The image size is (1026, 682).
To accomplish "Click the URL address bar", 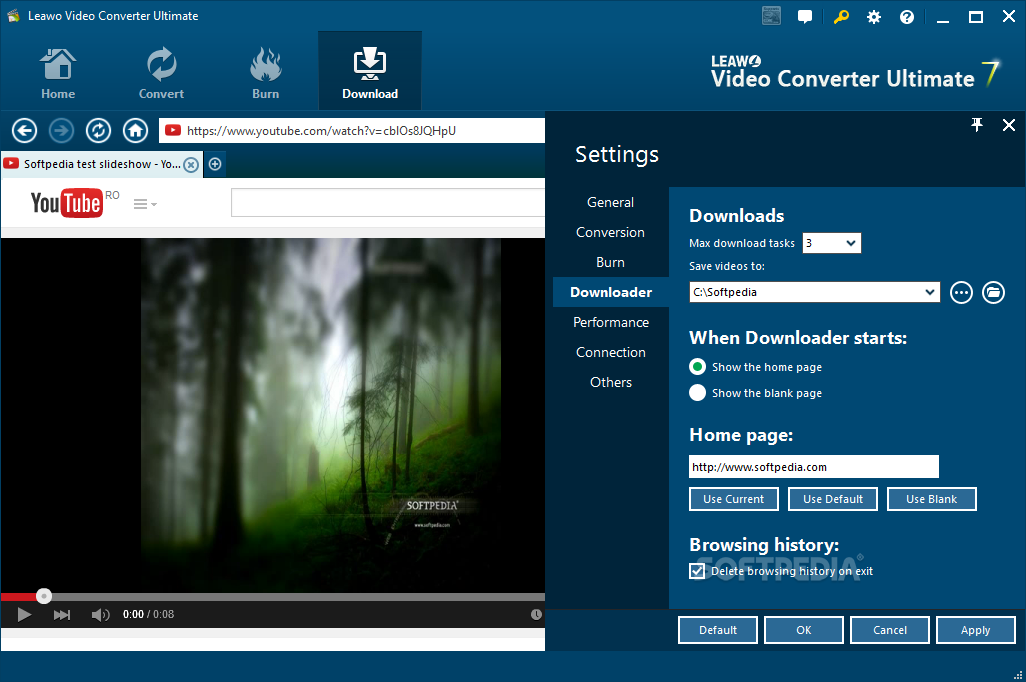I will [x=352, y=130].
